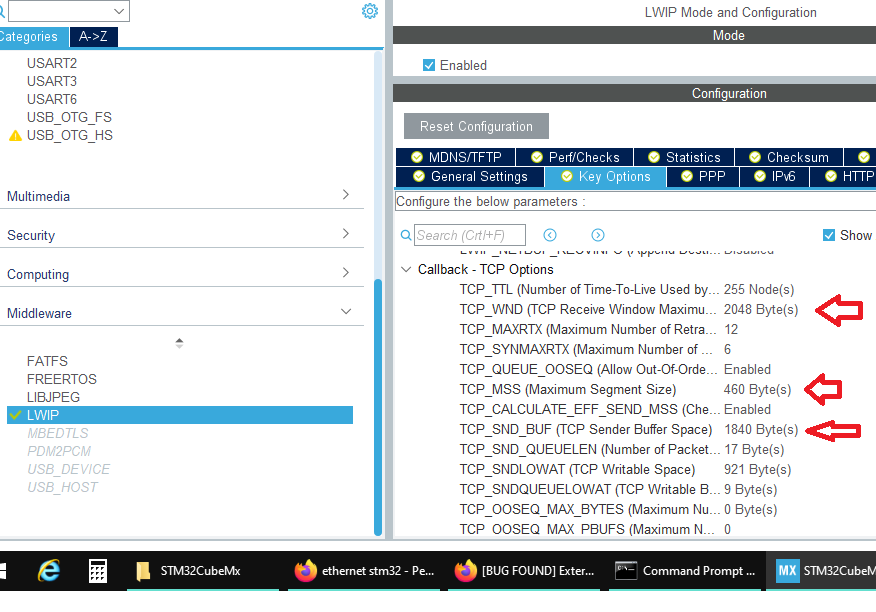Image resolution: width=876 pixels, height=612 pixels.
Task: Click the TCP_QUEUE_OOSEQ value 'Enabled'
Action: pyautogui.click(x=748, y=369)
